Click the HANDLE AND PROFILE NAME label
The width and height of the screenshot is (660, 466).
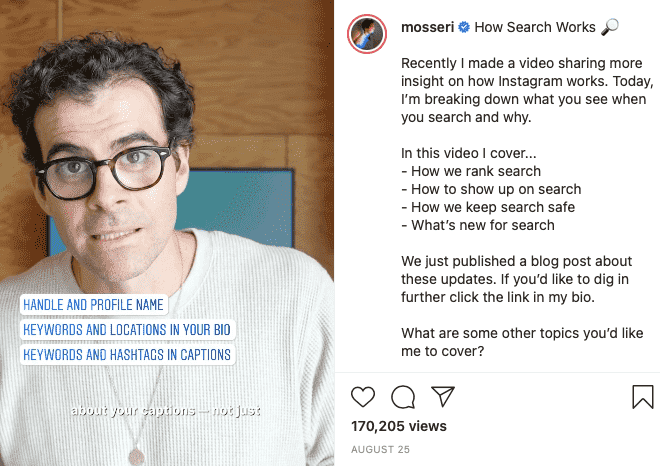click(x=93, y=304)
